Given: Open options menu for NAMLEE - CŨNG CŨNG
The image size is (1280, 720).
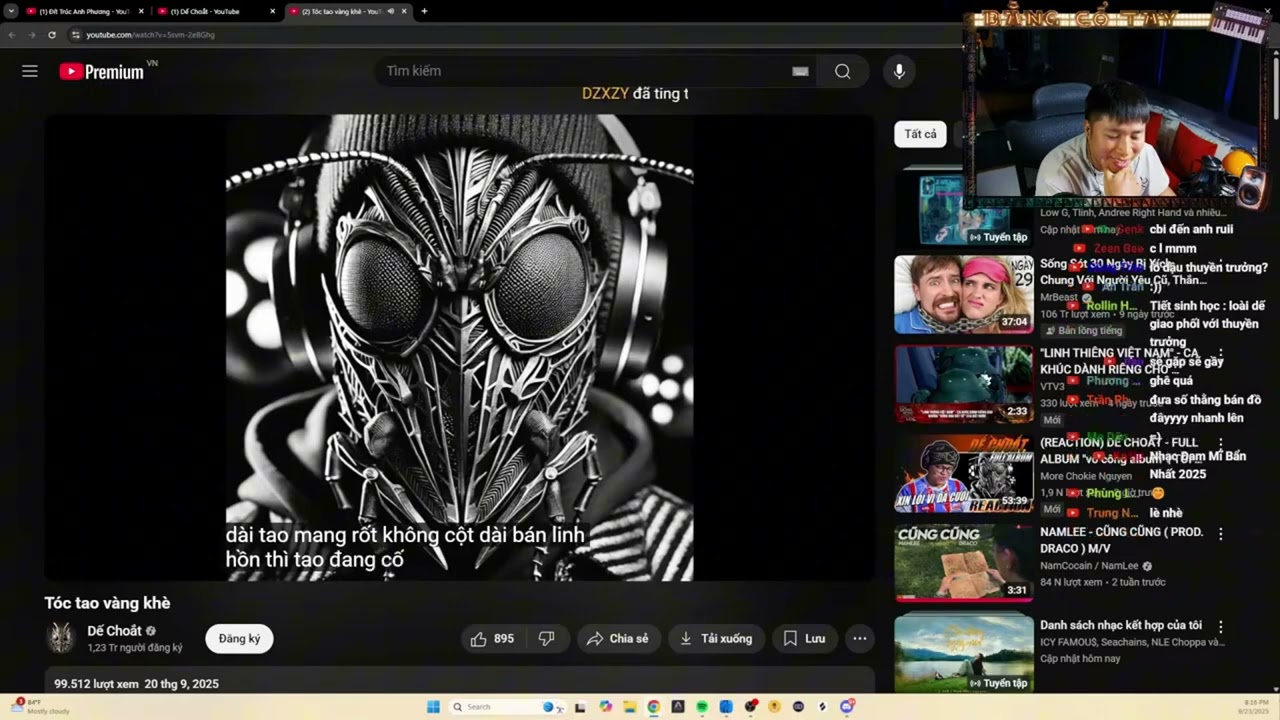Looking at the screenshot, I should pyautogui.click(x=1220, y=534).
